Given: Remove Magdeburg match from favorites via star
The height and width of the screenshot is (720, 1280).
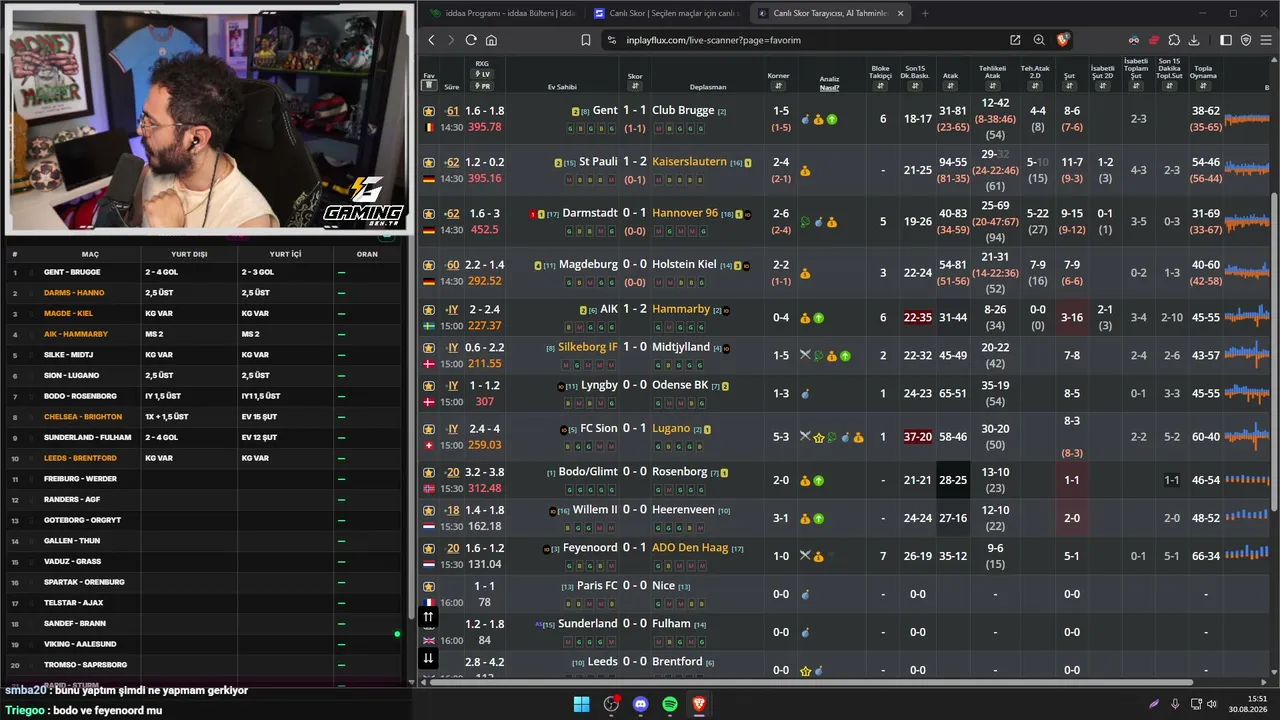Looking at the screenshot, I should (x=429, y=265).
